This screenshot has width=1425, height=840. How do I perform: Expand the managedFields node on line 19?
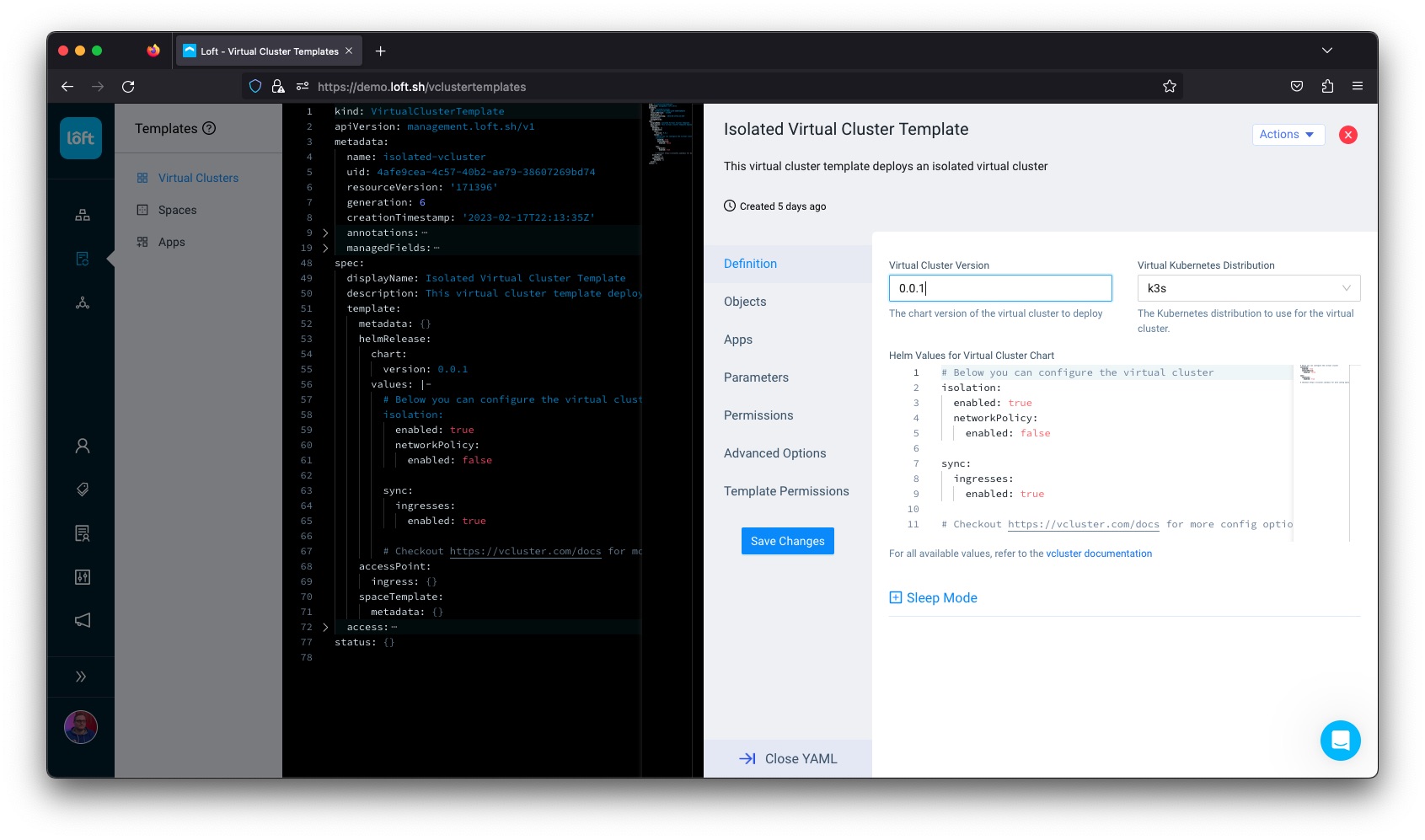coord(325,248)
